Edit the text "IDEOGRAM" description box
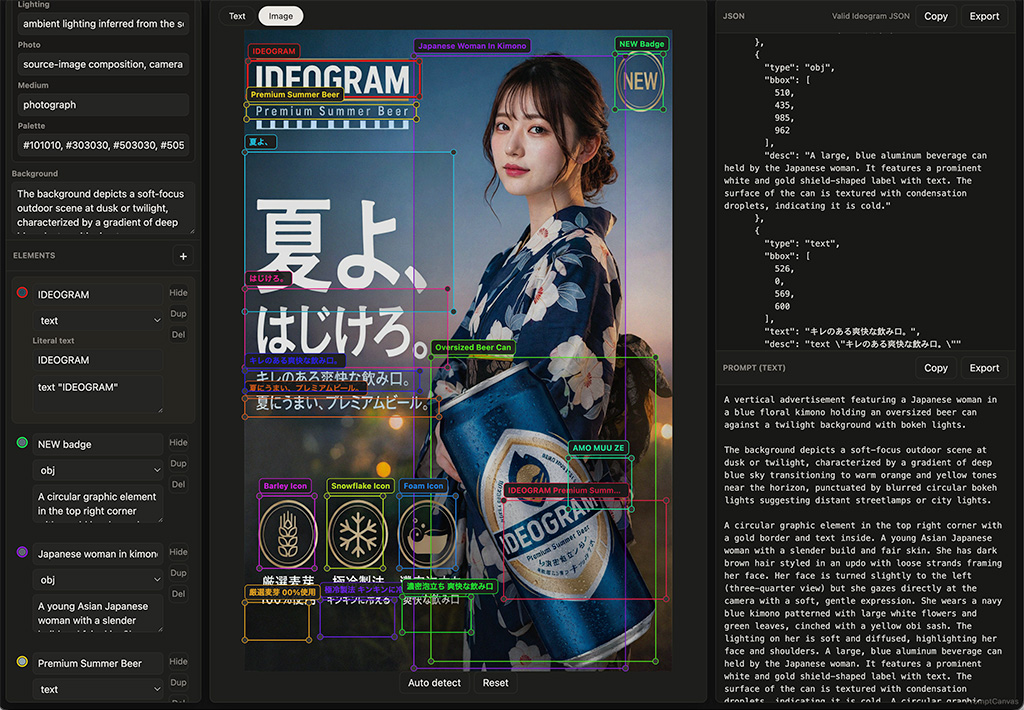 pos(97,394)
